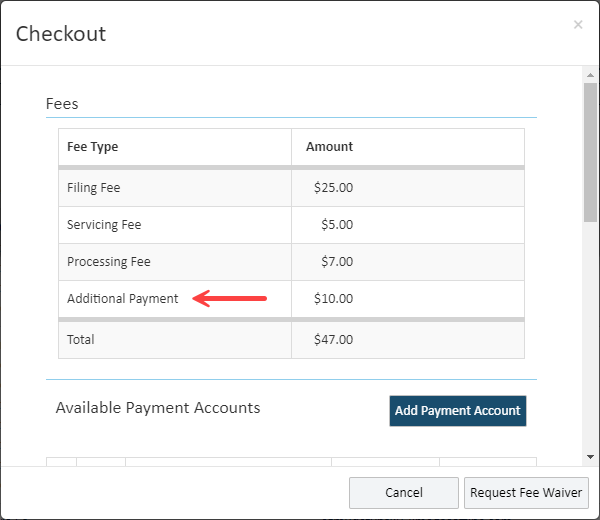Select the Processing Fee row

(291, 262)
